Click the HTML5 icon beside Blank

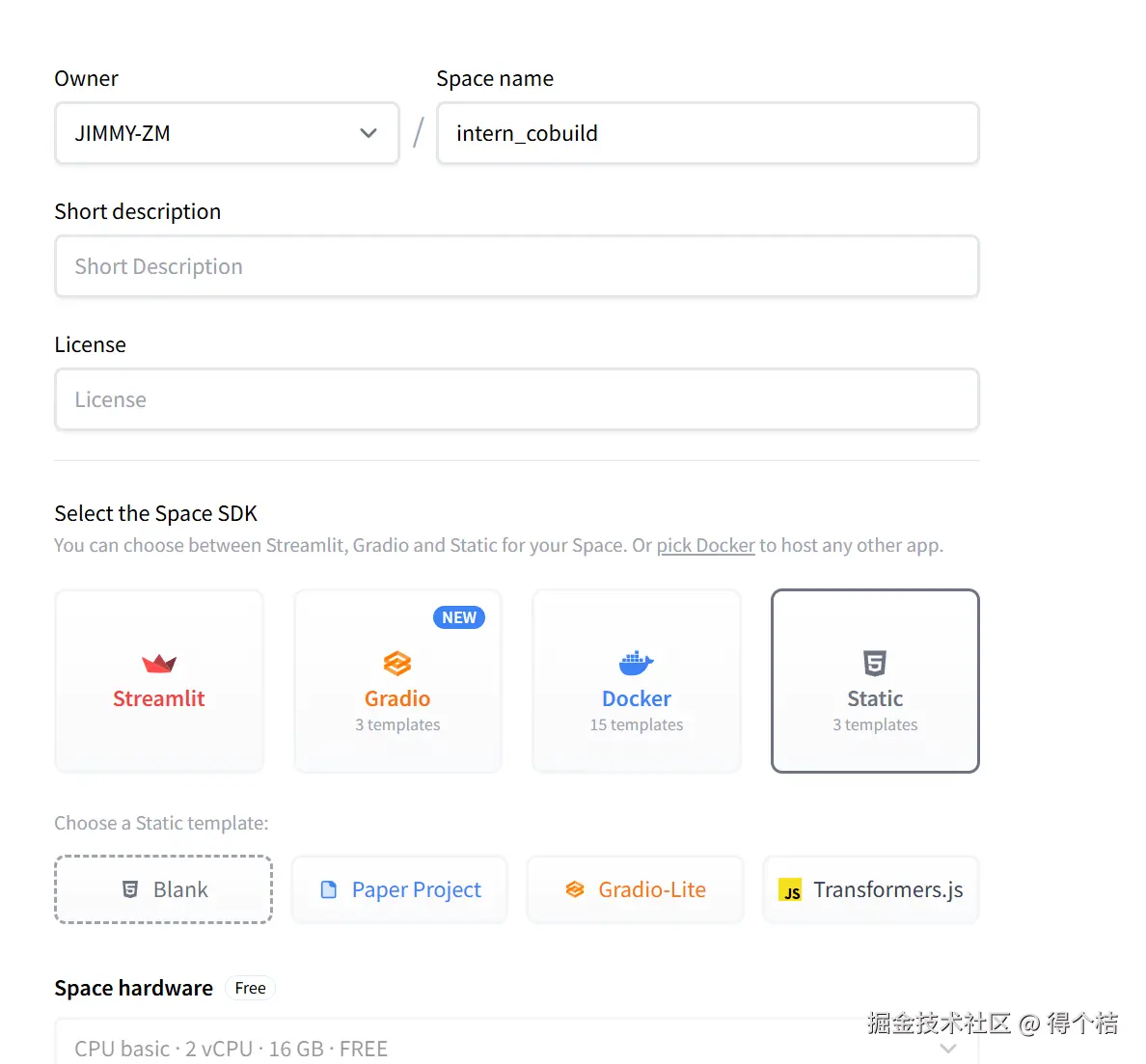(x=130, y=889)
